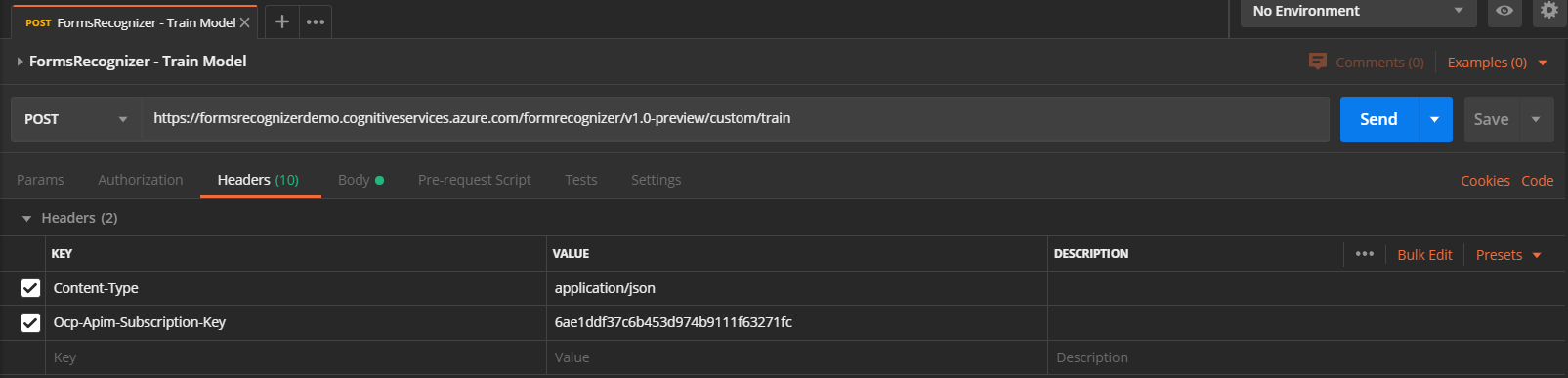Open tab options ellipsis menu

[x=316, y=21]
